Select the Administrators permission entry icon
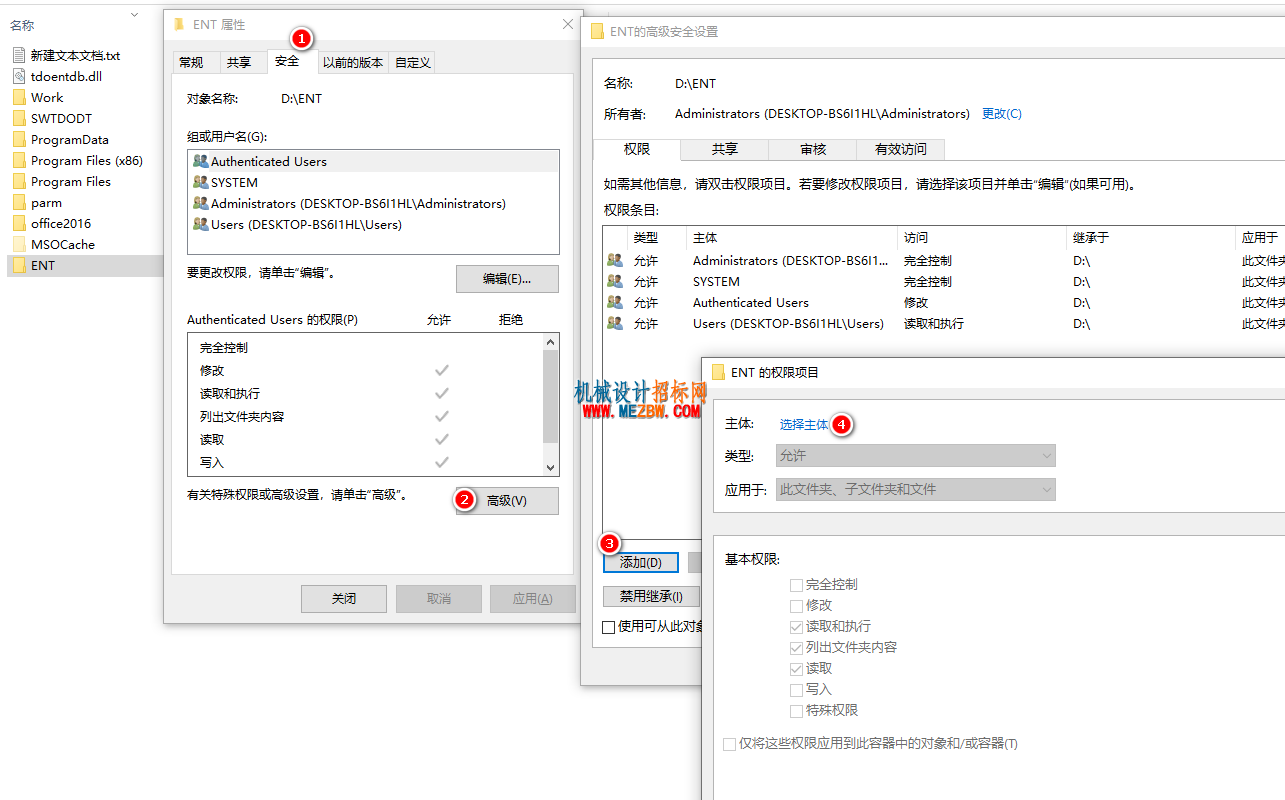This screenshot has height=800, width=1285. (x=614, y=260)
